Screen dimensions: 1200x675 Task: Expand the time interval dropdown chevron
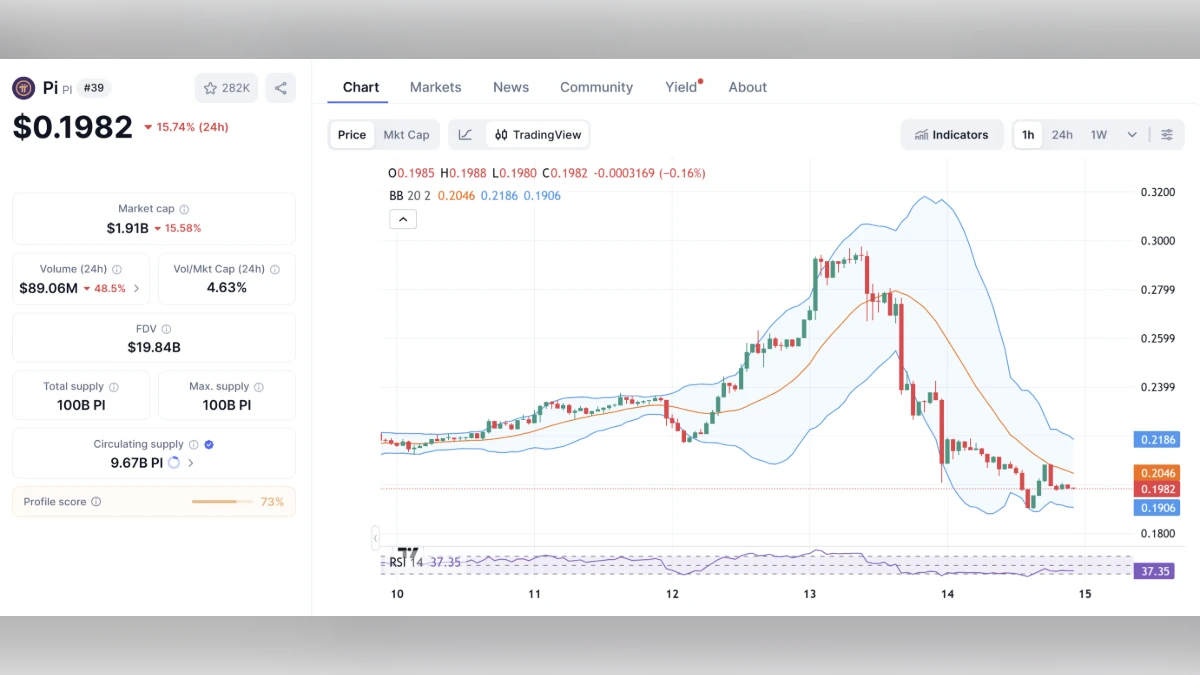tap(1132, 135)
